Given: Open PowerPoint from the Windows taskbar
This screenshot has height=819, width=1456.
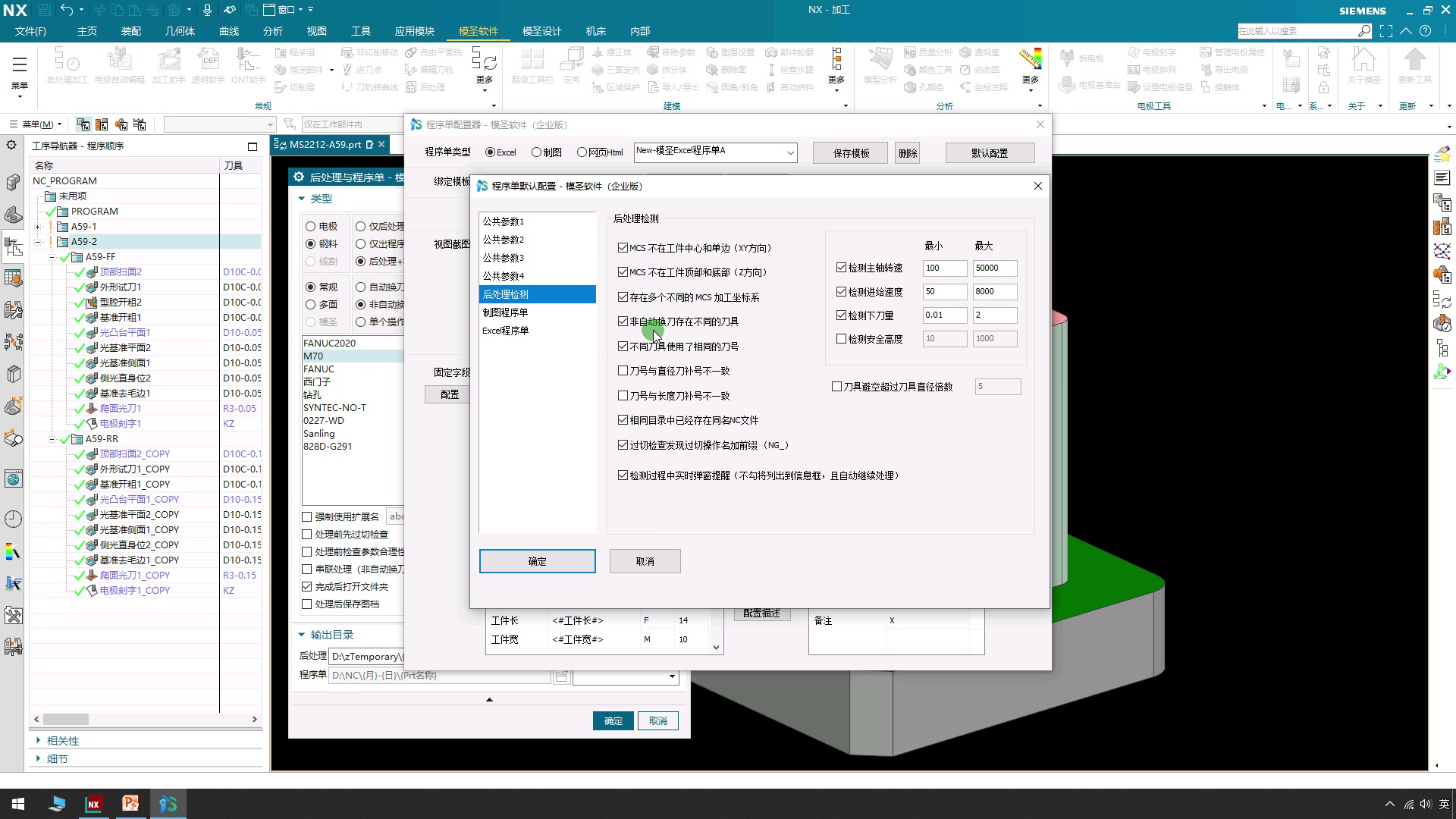Looking at the screenshot, I should coord(130,804).
